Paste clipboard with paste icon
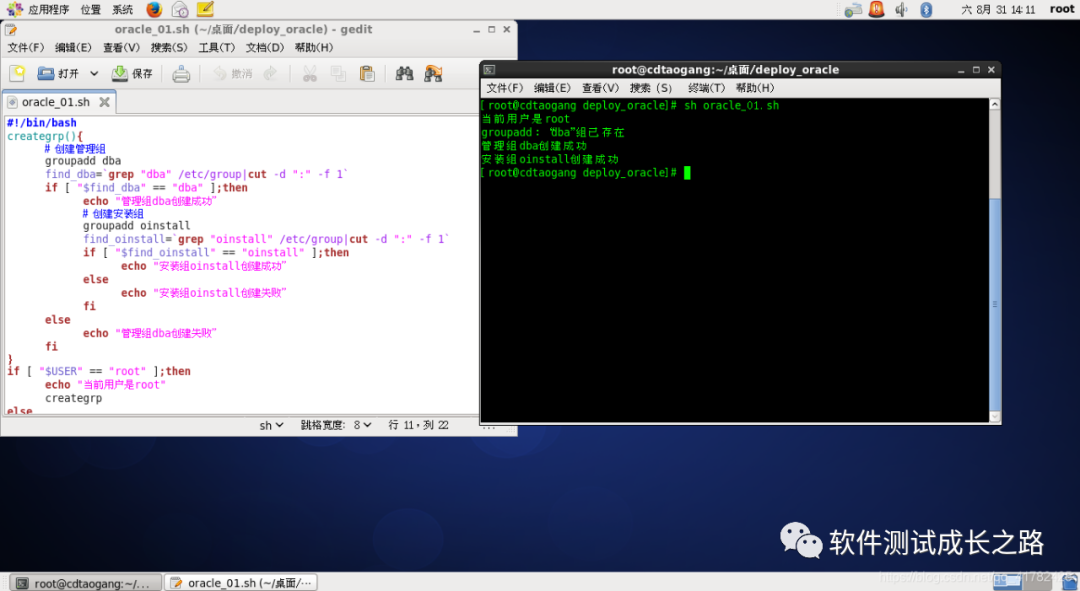The height and width of the screenshot is (591, 1080). click(x=367, y=74)
